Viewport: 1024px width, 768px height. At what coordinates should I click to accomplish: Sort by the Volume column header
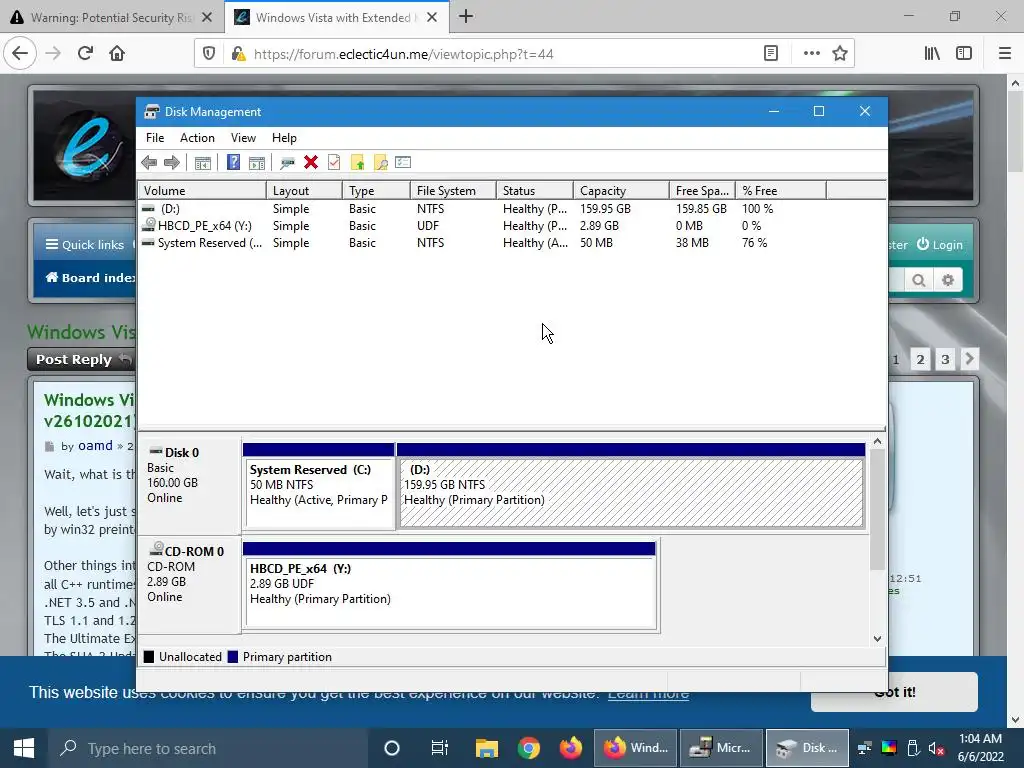pyautogui.click(x=202, y=191)
